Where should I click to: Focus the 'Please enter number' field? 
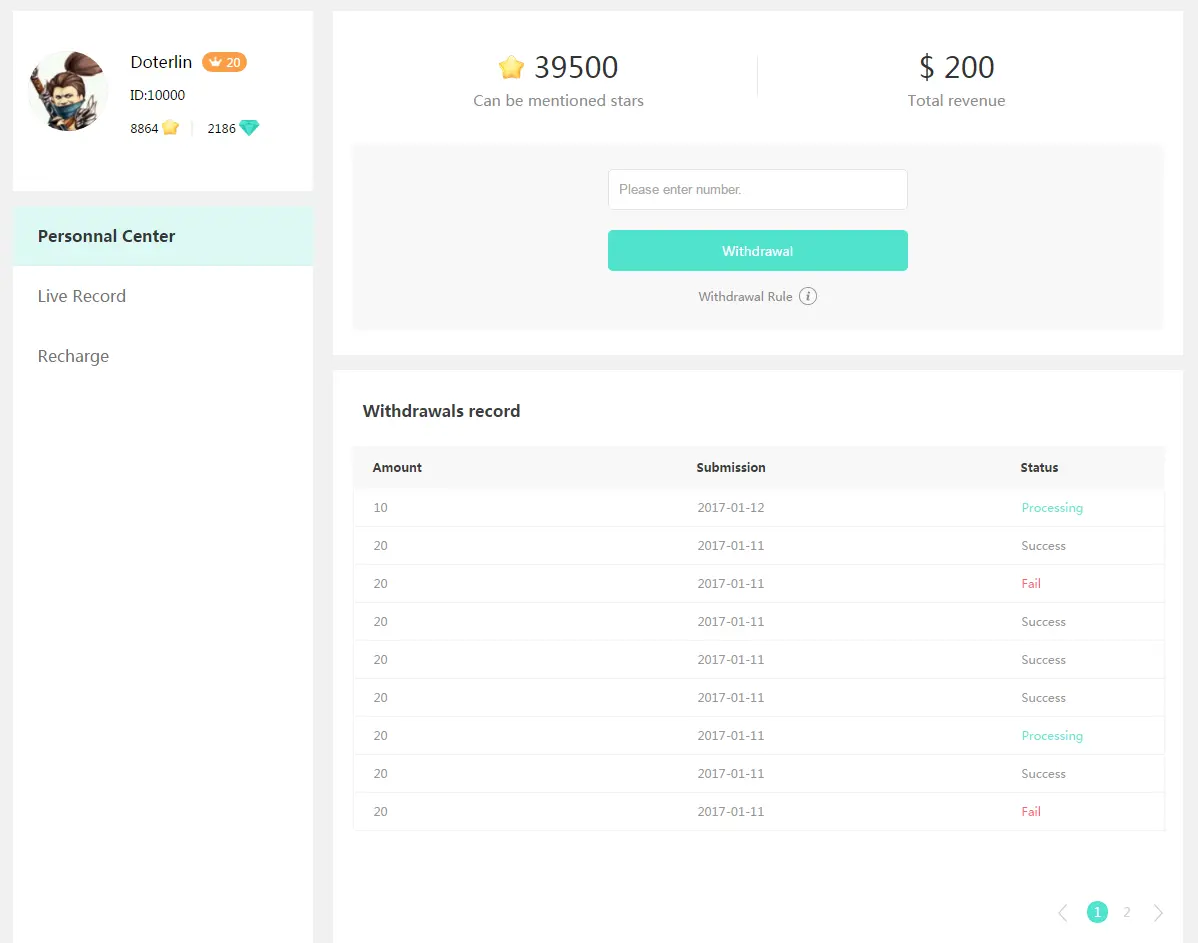coord(758,190)
